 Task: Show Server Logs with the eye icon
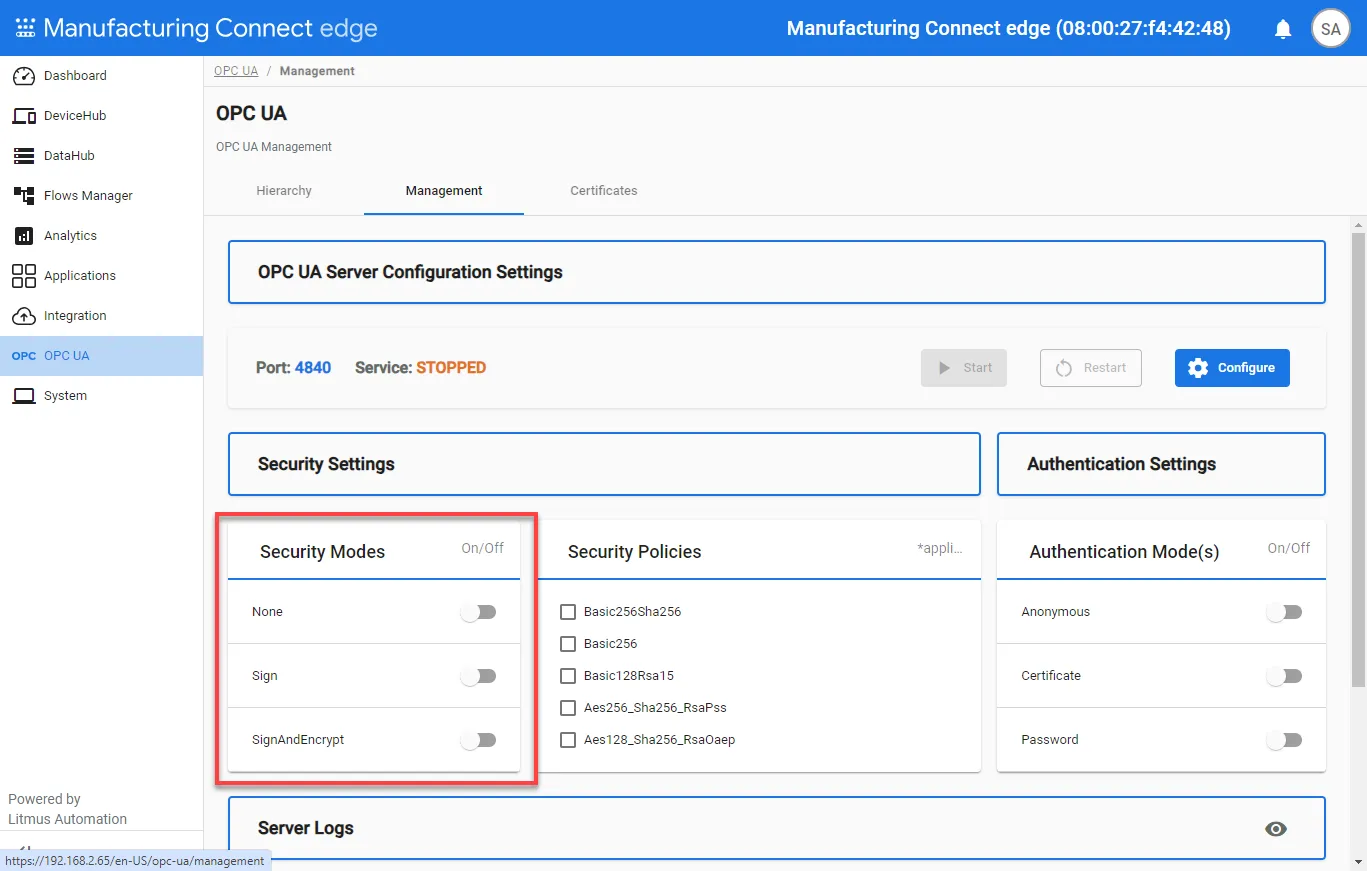1275,829
